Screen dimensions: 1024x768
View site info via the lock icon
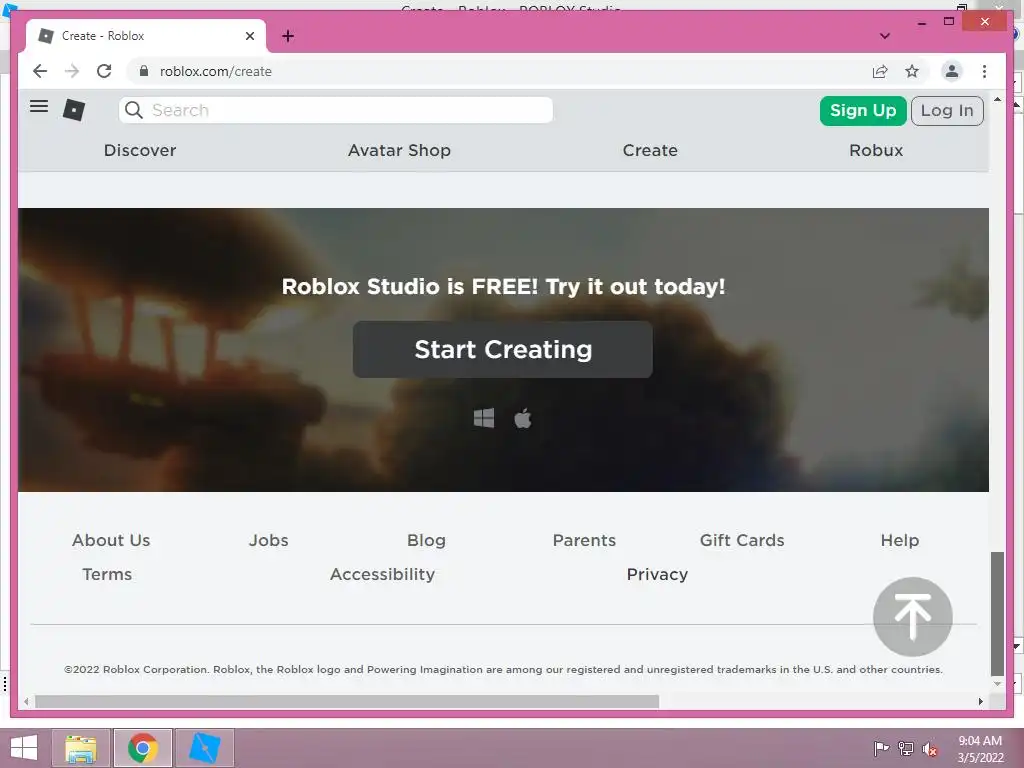pos(144,71)
